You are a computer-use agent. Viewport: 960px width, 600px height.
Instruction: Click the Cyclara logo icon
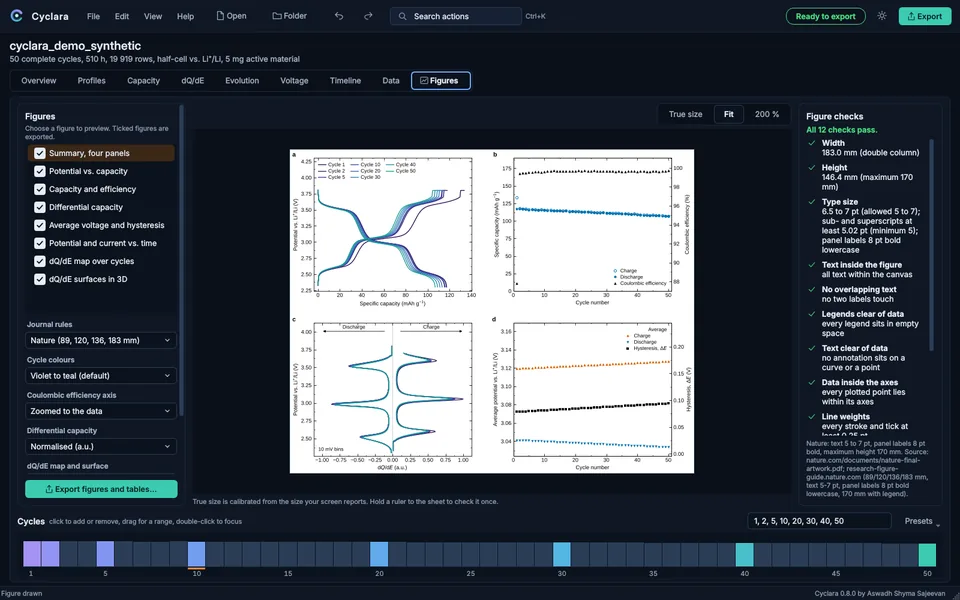(17, 16)
